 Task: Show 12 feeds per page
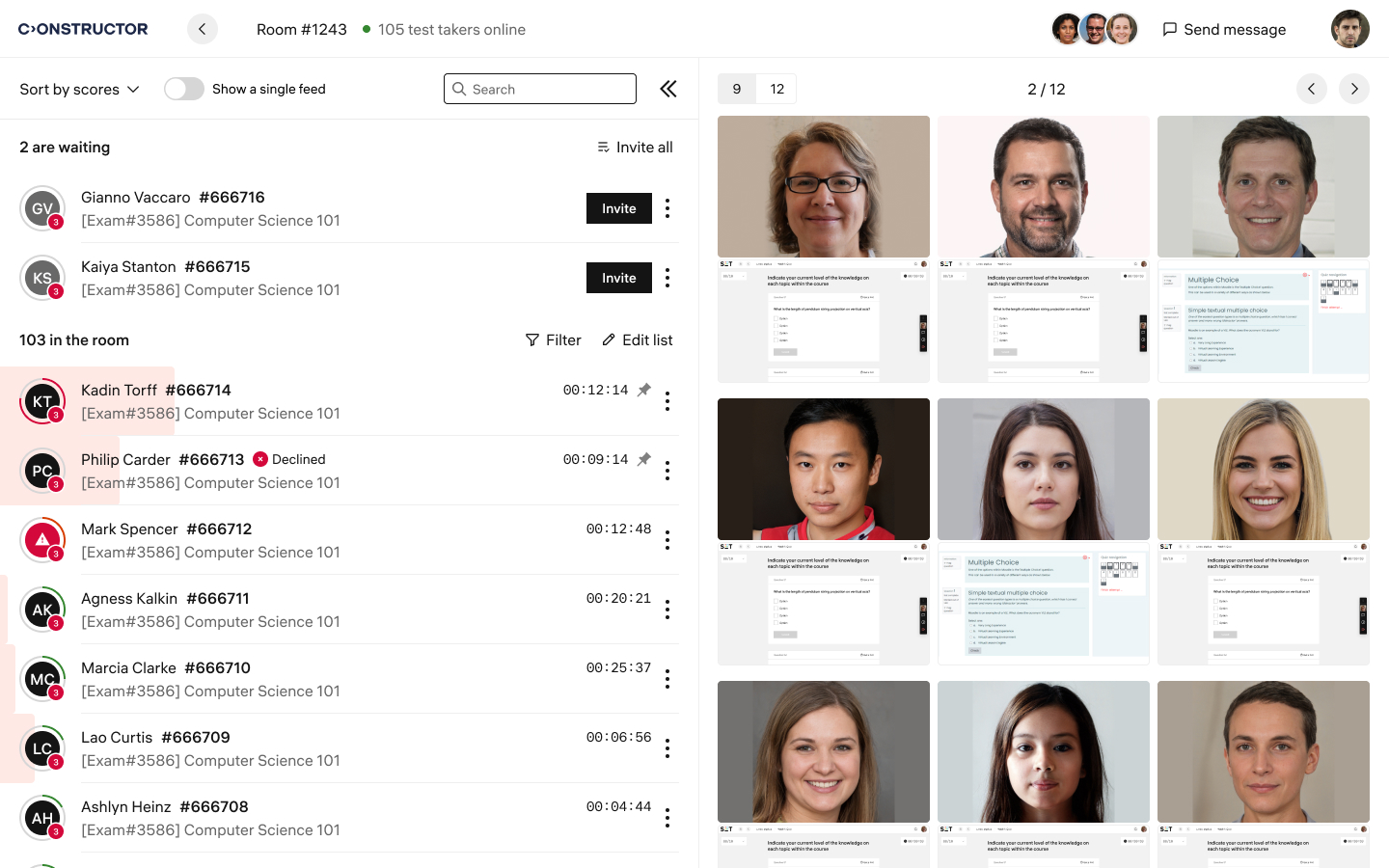(777, 89)
